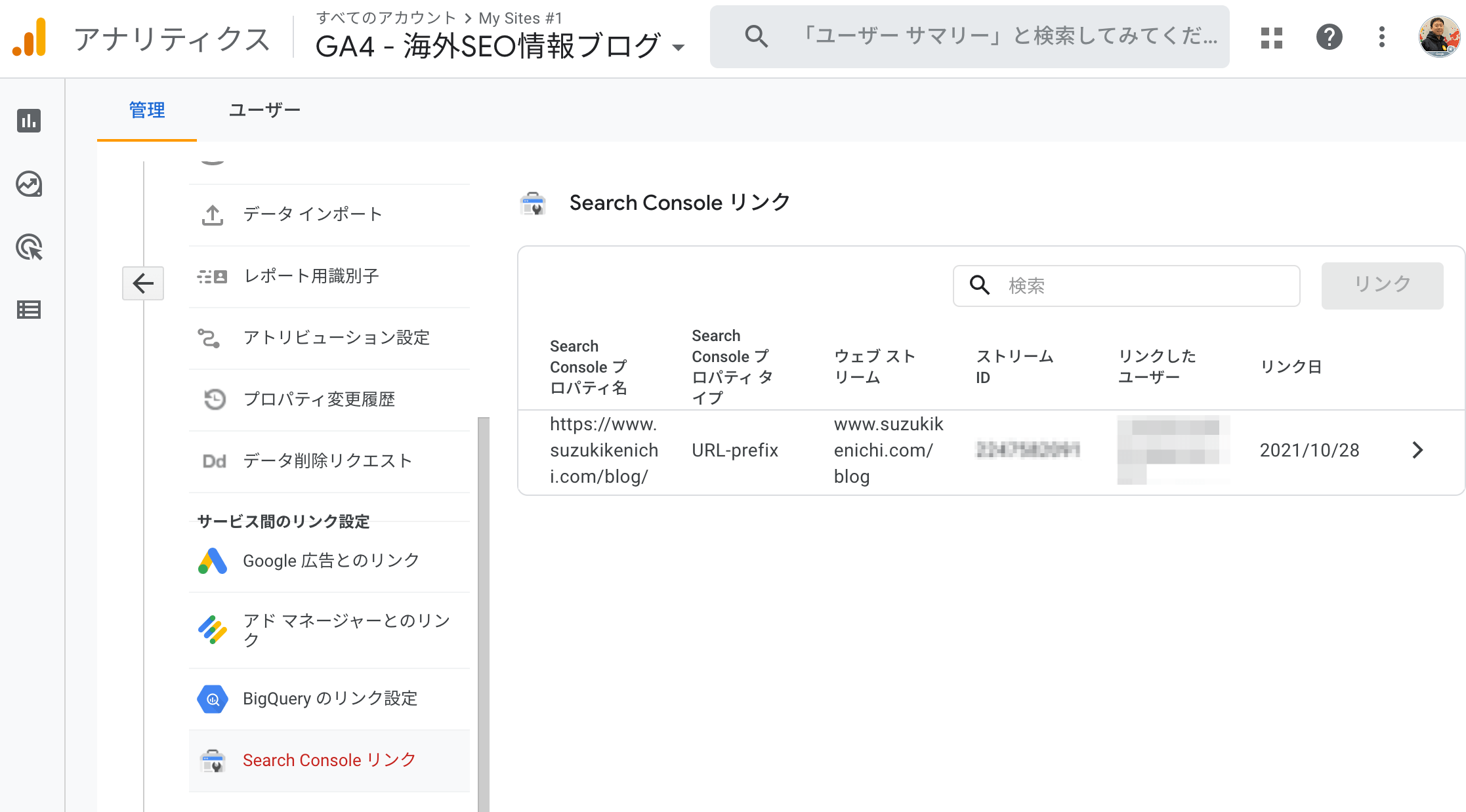This screenshot has width=1466, height=812.
Task: Open アトリビューション設定 menu item
Action: (329, 338)
